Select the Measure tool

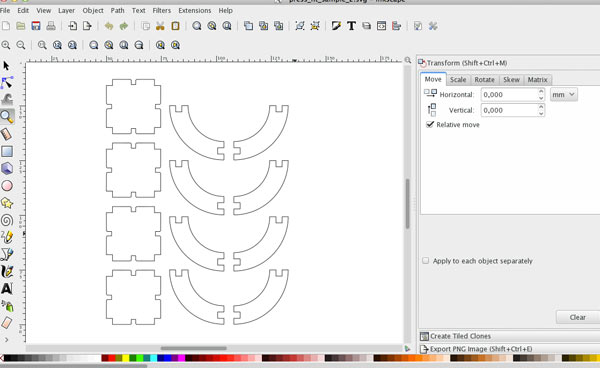pos(7,134)
